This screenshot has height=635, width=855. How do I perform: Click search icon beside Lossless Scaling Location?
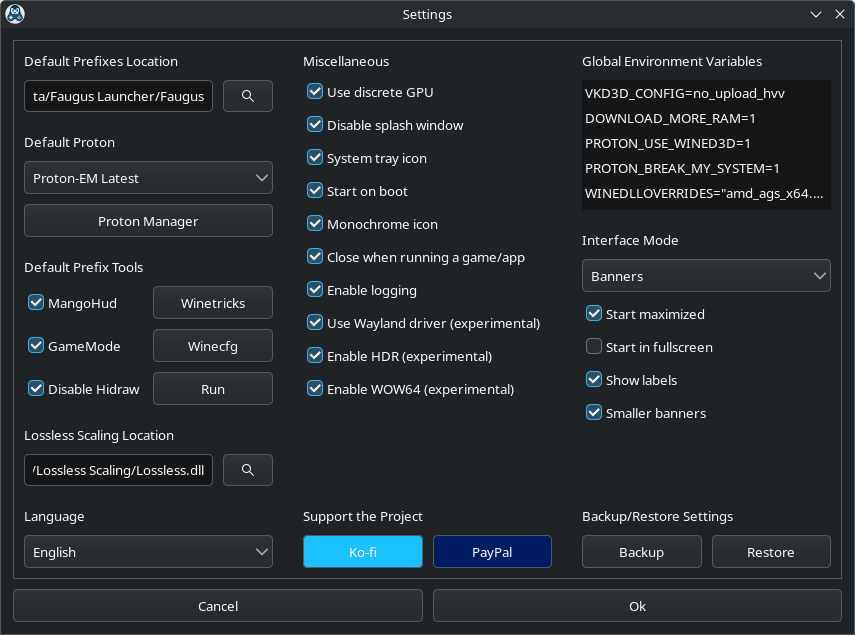coord(248,470)
